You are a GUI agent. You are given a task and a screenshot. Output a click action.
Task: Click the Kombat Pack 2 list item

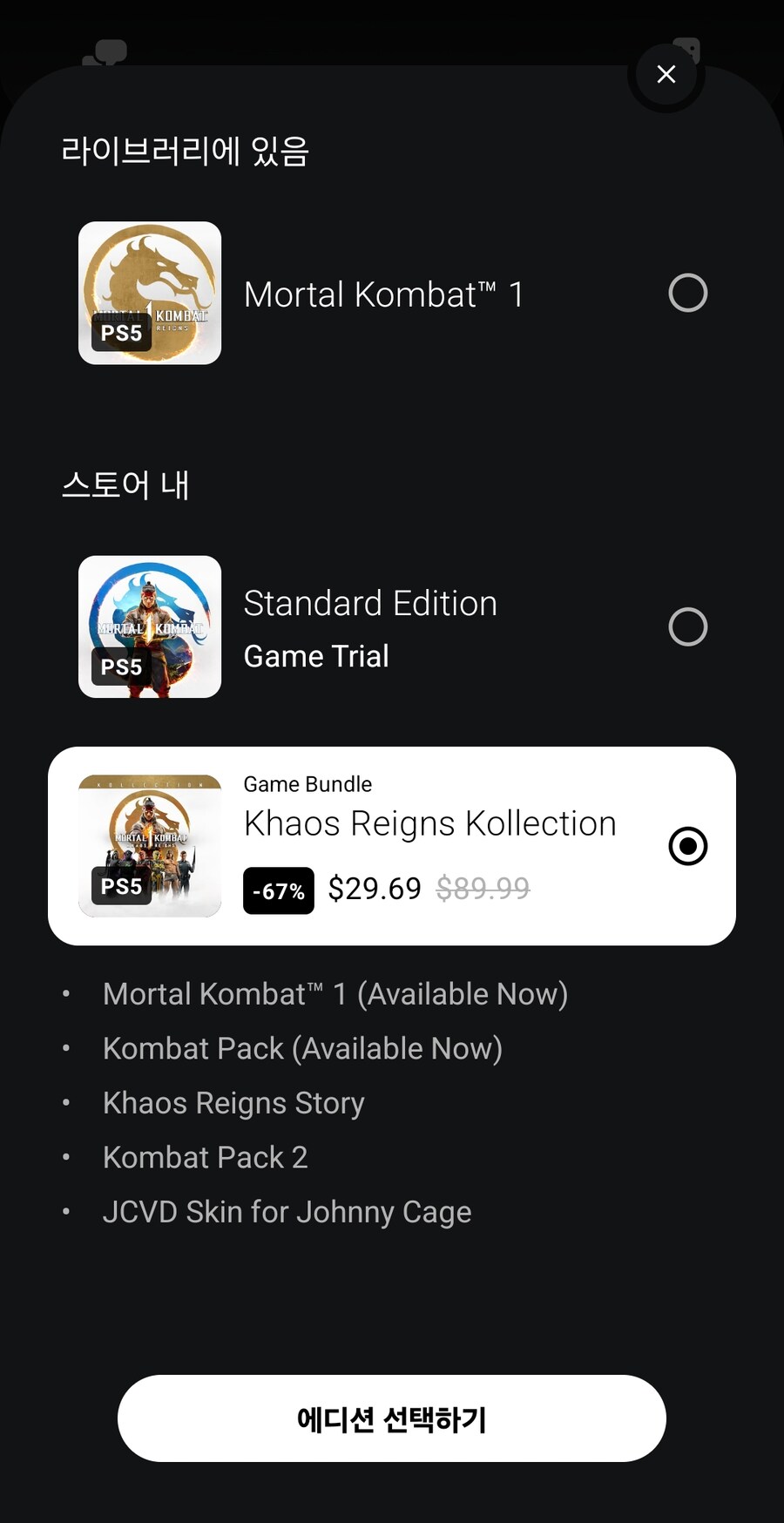[x=205, y=1158]
